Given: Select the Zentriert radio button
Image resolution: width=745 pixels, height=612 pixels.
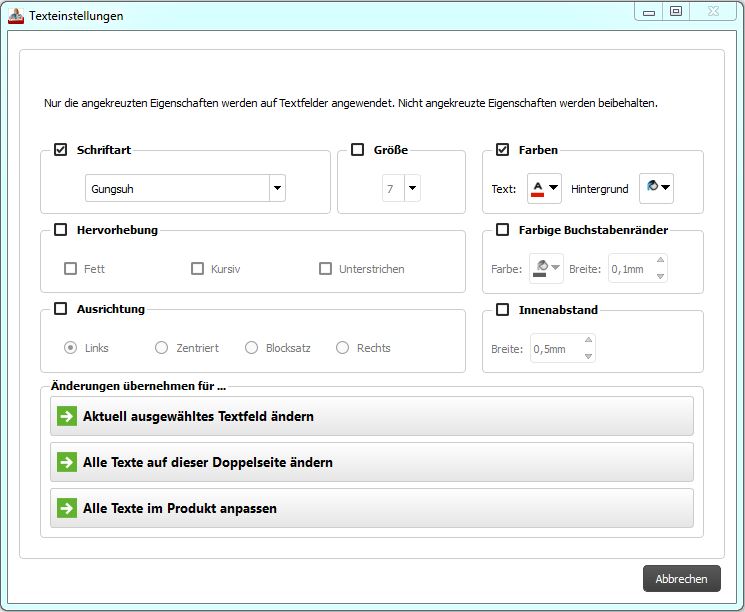Looking at the screenshot, I should point(161,348).
